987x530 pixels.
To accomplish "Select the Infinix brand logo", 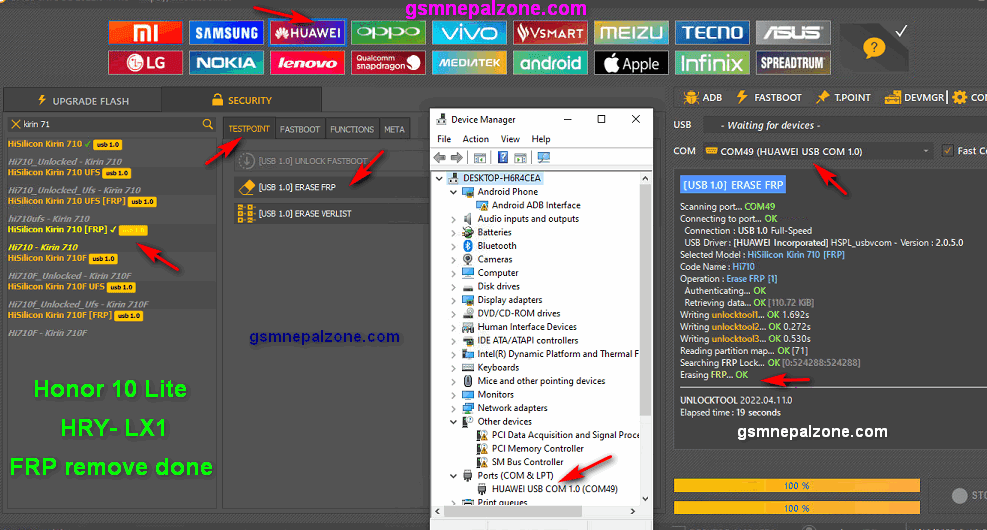I will (x=712, y=63).
